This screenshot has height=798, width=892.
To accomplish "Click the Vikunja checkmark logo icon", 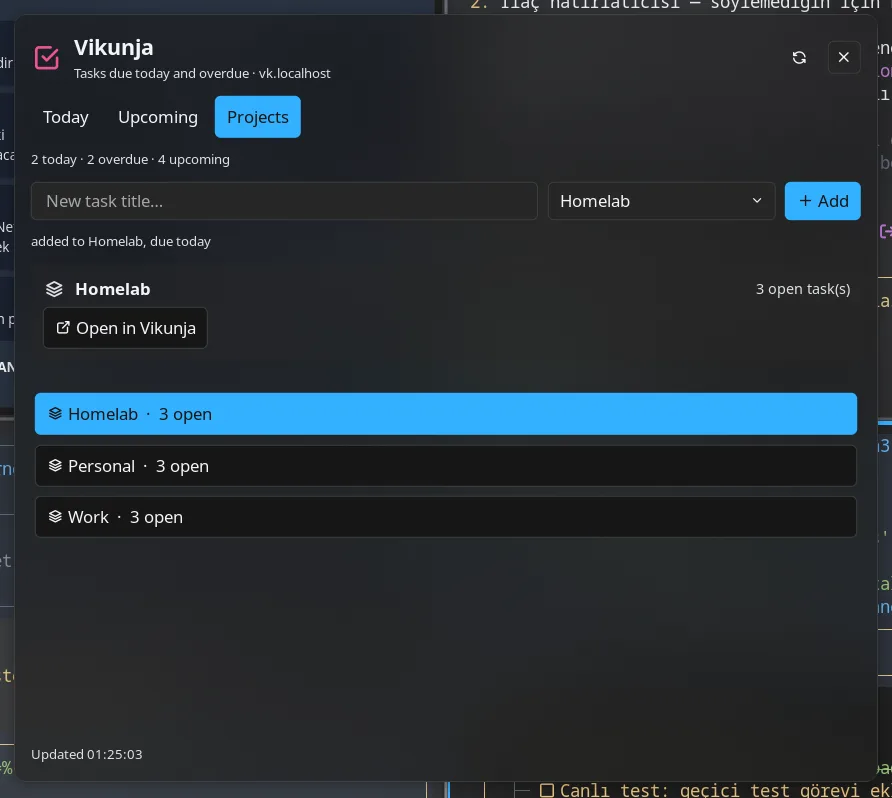I will (47, 57).
